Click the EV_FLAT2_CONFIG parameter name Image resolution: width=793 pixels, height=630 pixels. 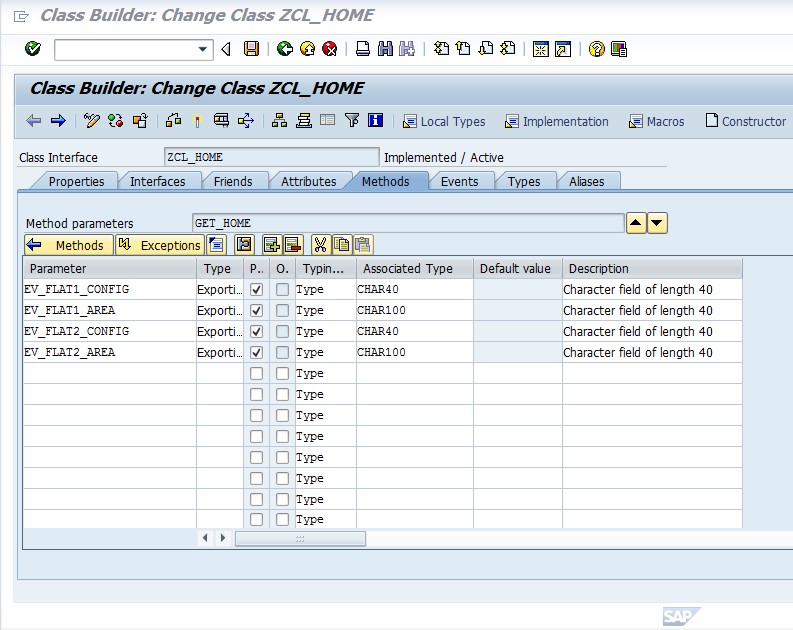(77, 332)
